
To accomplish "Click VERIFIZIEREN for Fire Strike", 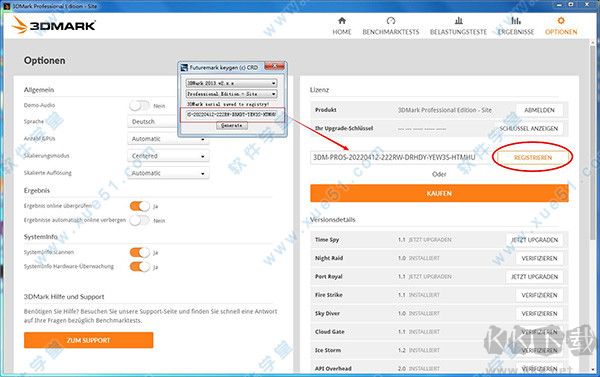I will [539, 295].
